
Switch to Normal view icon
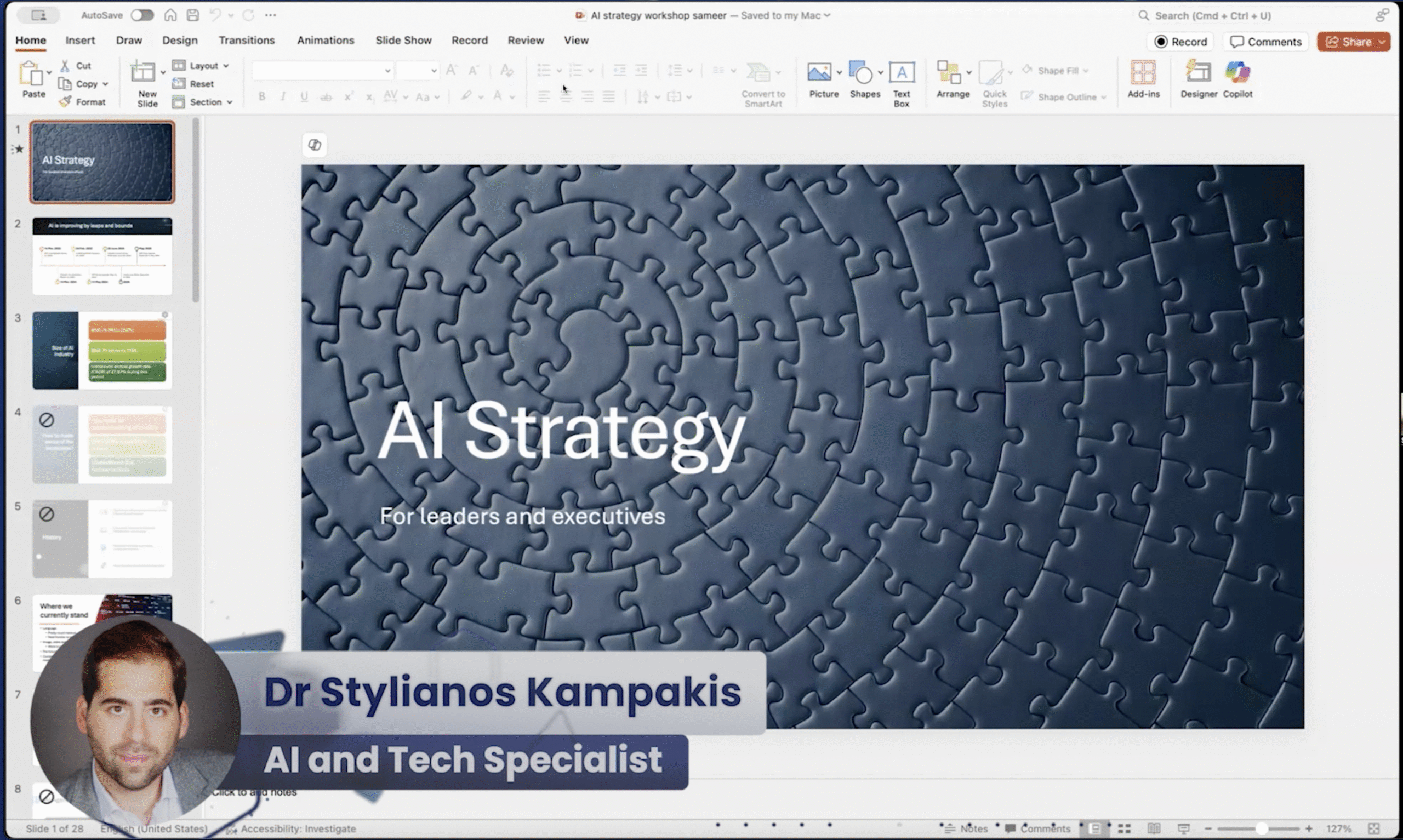[x=1095, y=828]
